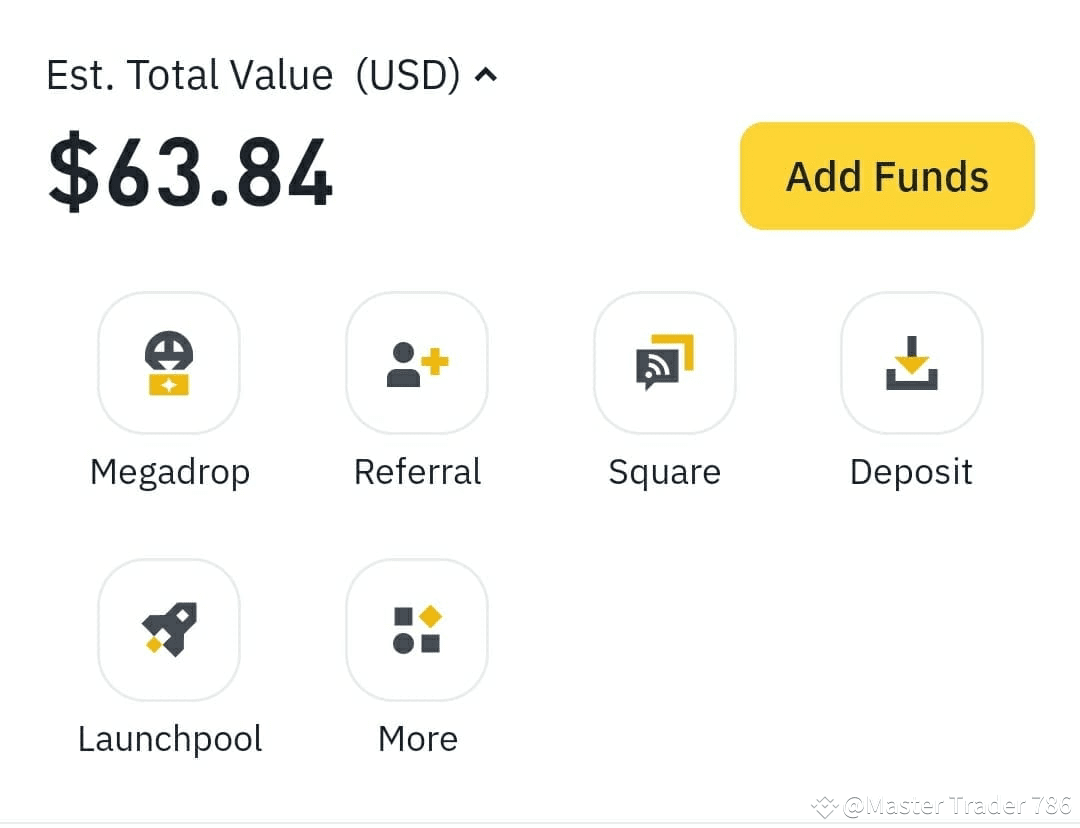Image resolution: width=1080 pixels, height=828 pixels.
Task: Select the Deposit download-arrow icon
Action: 912,363
